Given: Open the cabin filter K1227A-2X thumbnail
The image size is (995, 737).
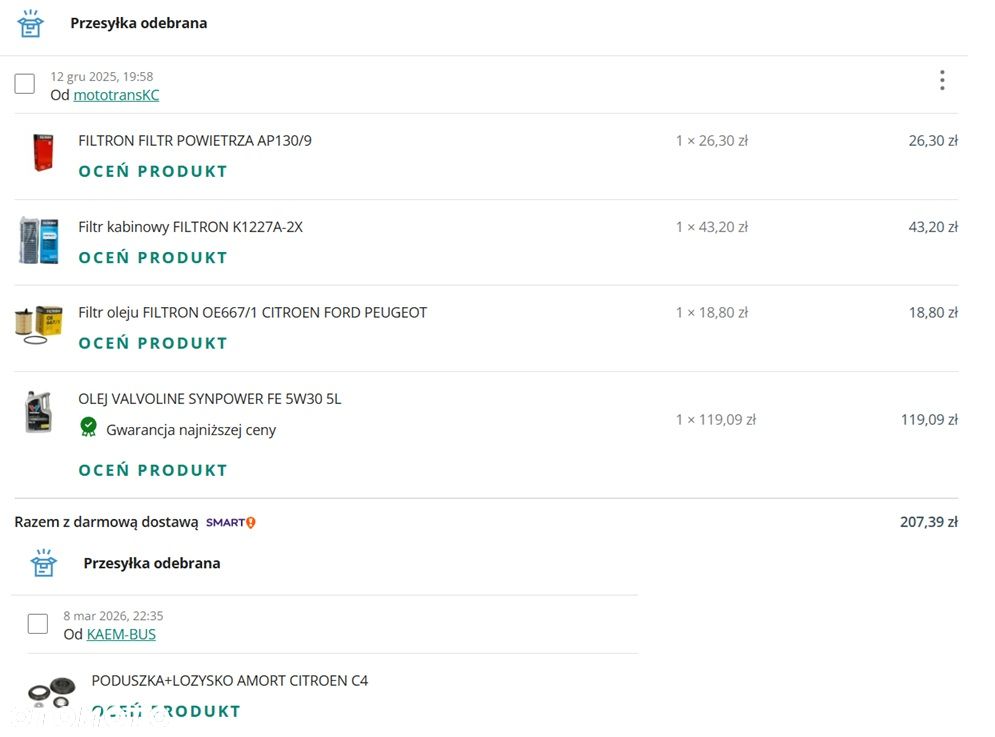Looking at the screenshot, I should [x=39, y=240].
